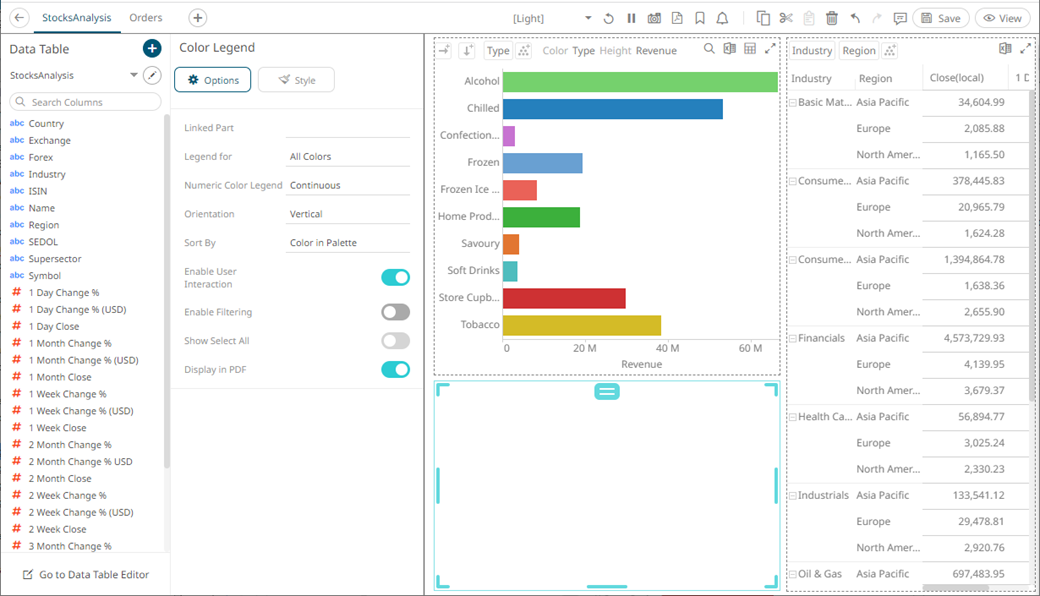Toggle Enable User Interaction switch
This screenshot has width=1040, height=596.
click(x=395, y=277)
